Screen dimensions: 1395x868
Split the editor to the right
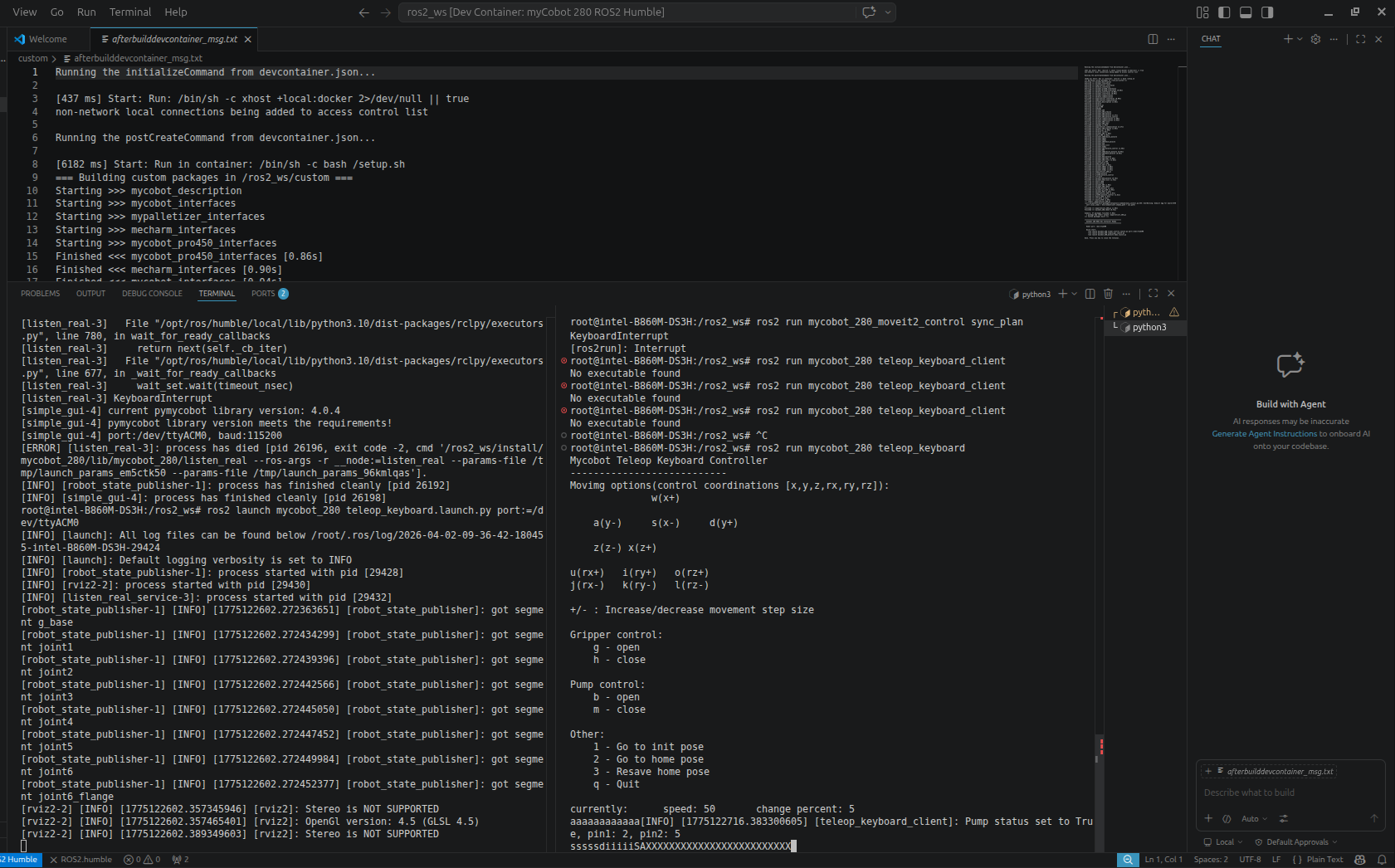(1153, 39)
